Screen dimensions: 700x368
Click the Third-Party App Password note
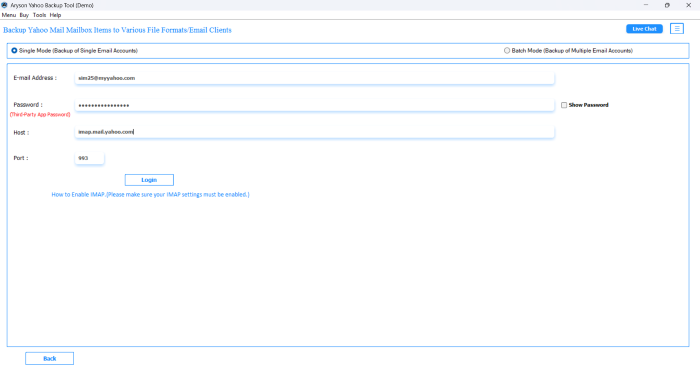point(40,115)
